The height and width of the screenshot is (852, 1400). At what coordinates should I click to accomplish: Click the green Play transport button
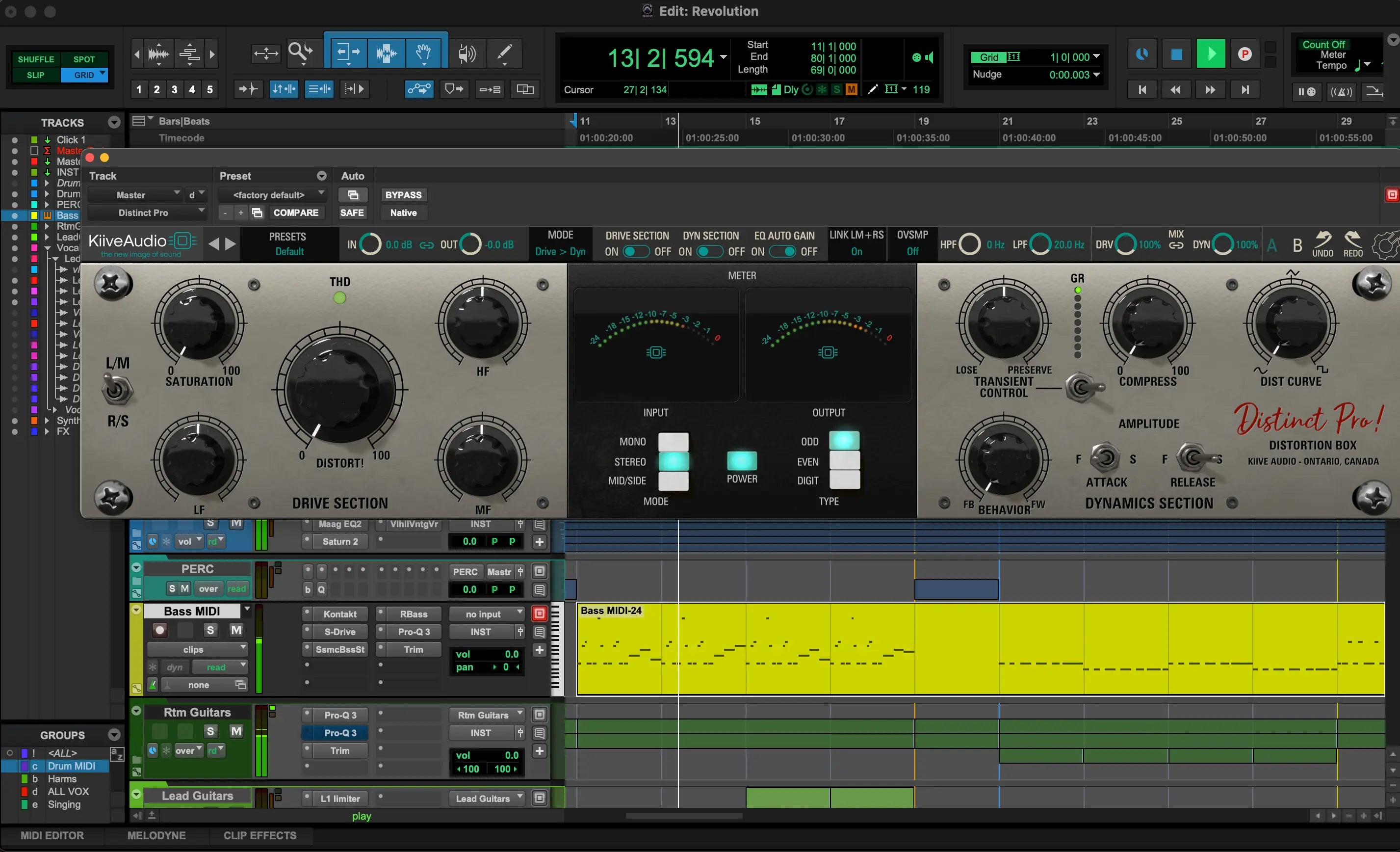1211,54
